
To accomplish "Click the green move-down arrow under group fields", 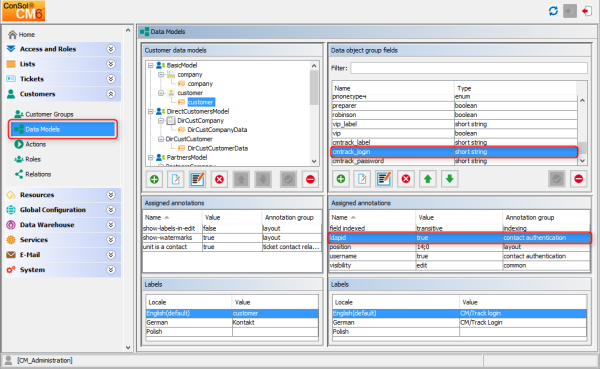I will tap(450, 179).
